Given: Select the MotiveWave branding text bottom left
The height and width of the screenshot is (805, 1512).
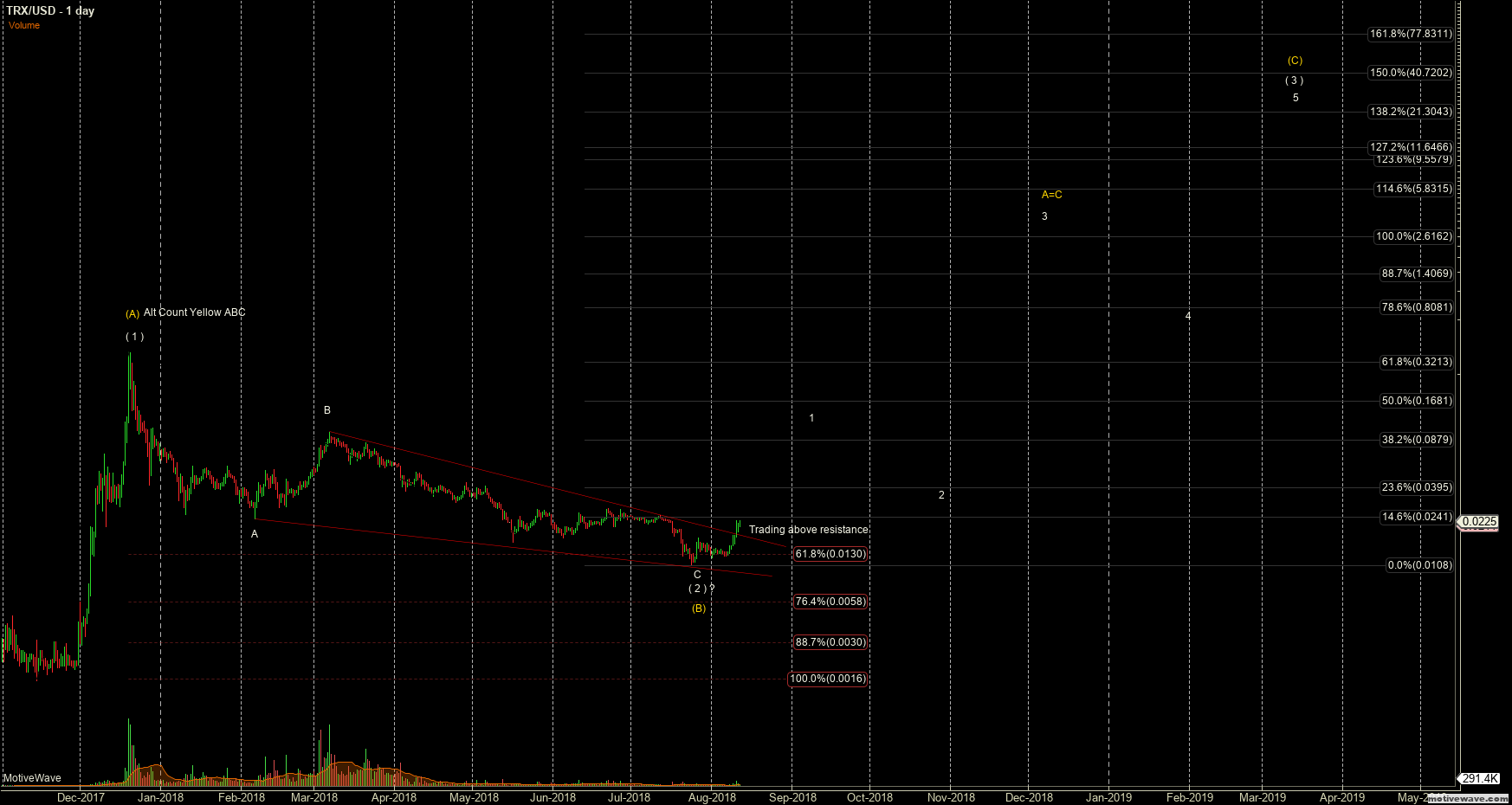Looking at the screenshot, I should point(30,777).
